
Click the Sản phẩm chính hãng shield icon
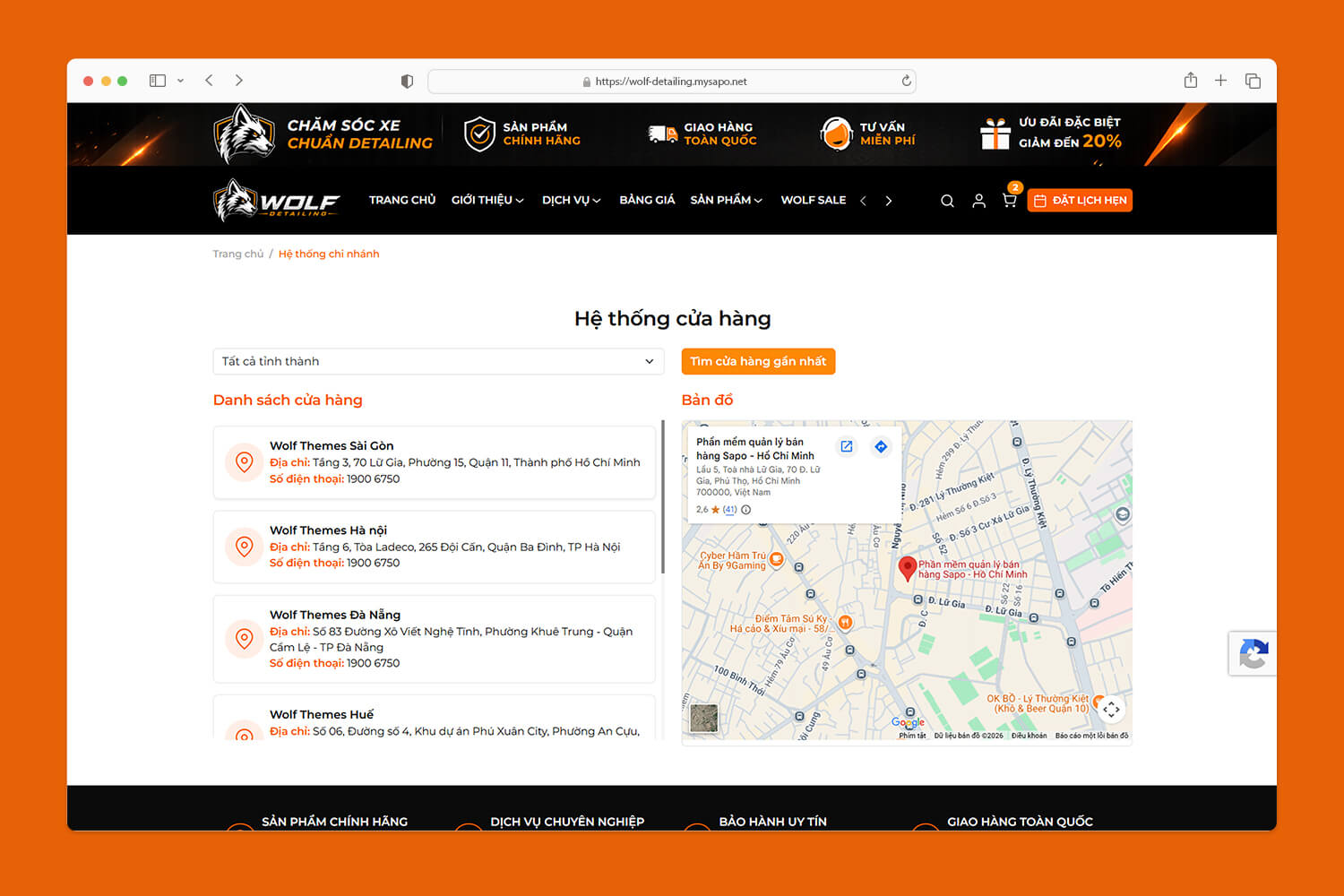coord(479,134)
